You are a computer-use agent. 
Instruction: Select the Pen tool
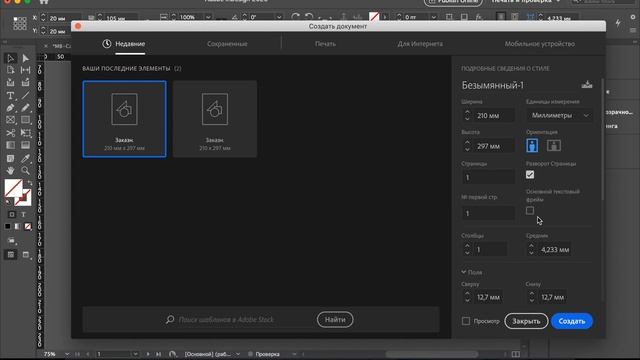click(x=11, y=108)
